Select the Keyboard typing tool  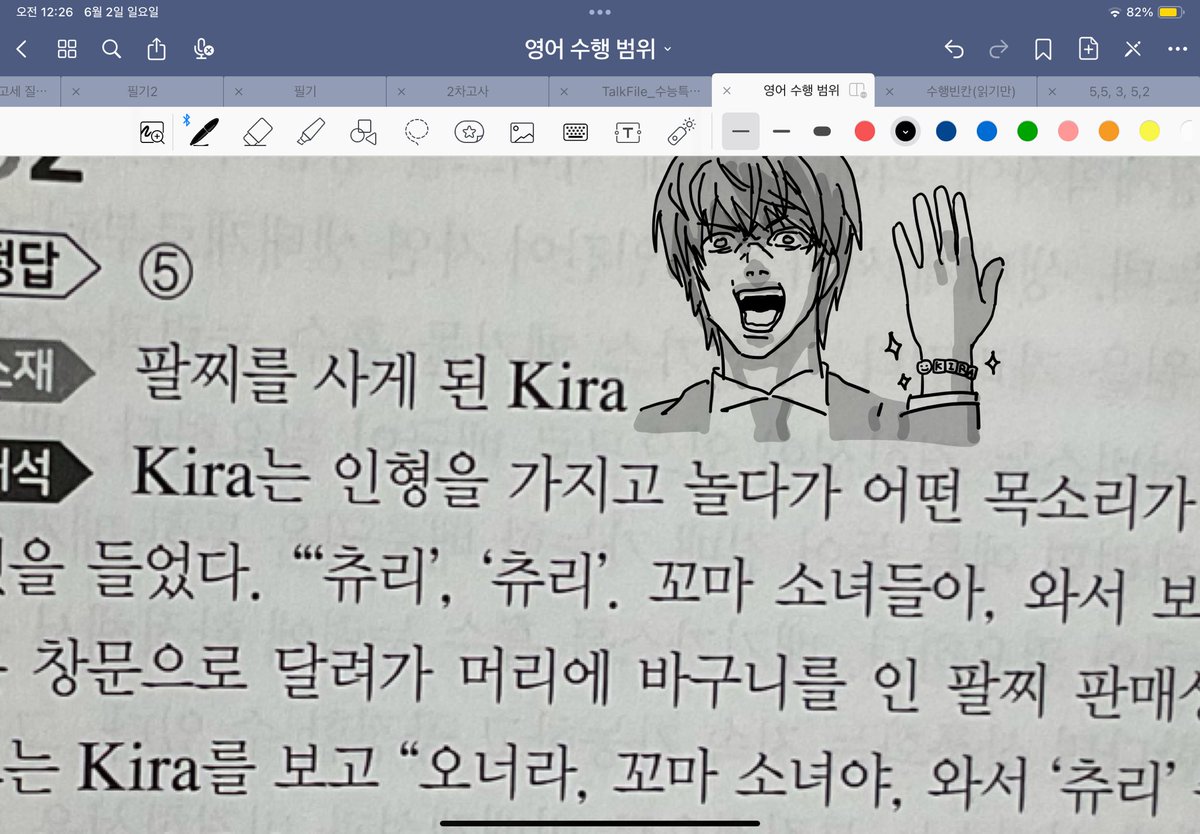pos(575,132)
